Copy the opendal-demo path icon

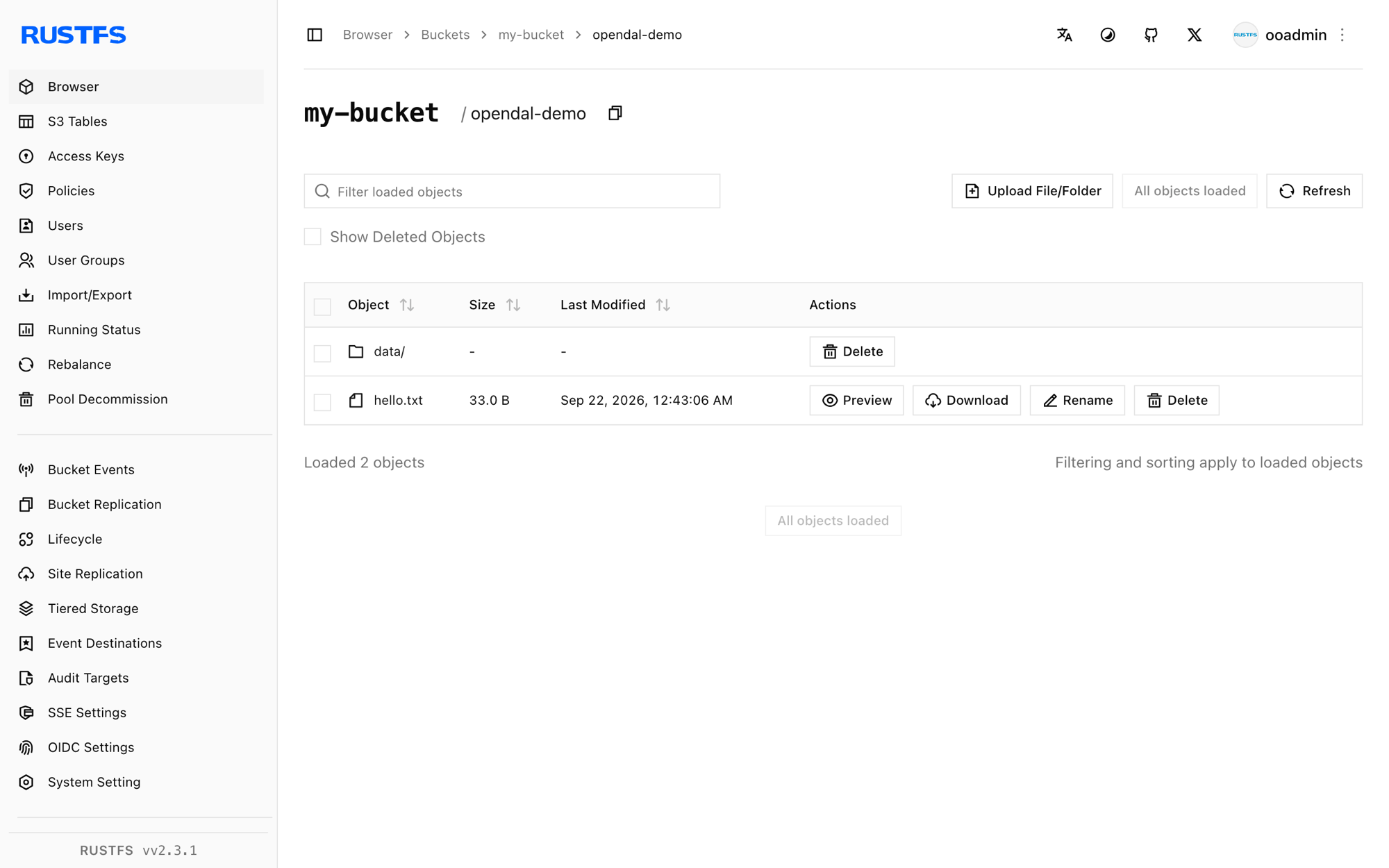pos(615,113)
